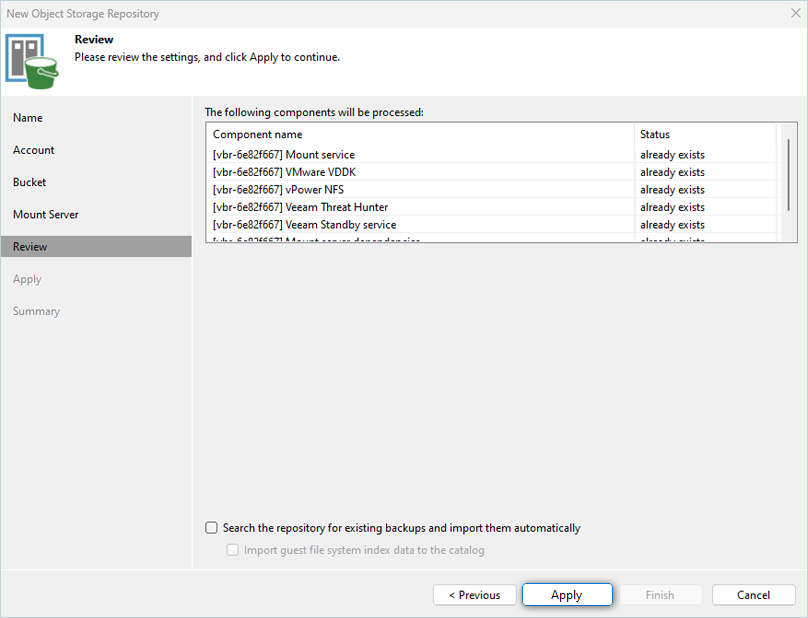Go back with the Previous button
The width and height of the screenshot is (808, 618).
click(x=474, y=595)
